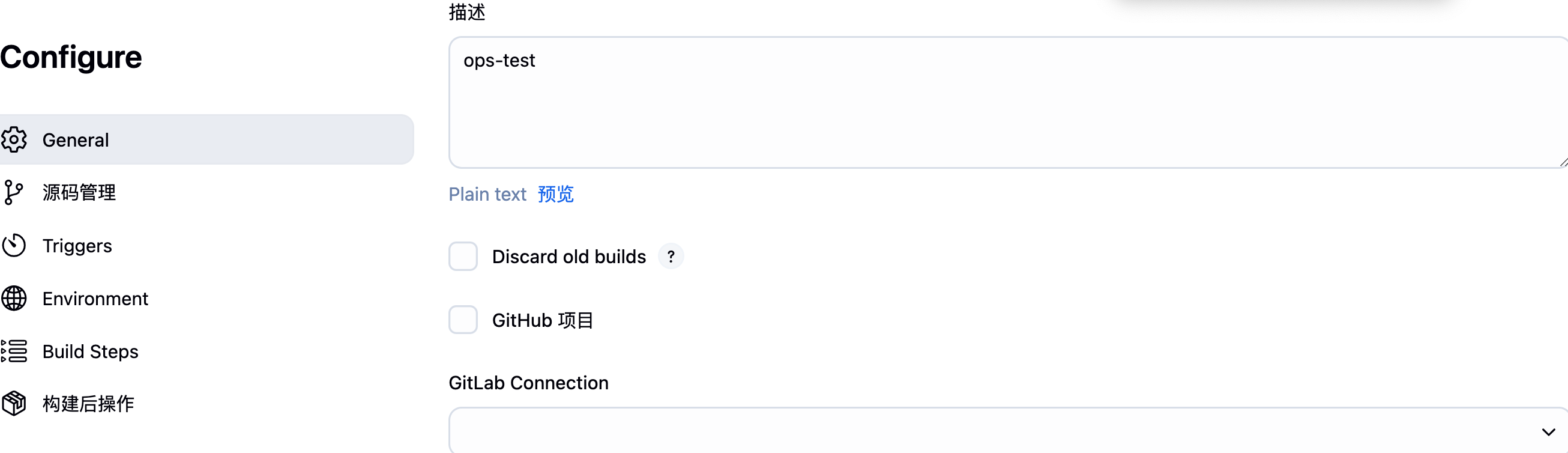1568x453 pixels.
Task: Click the Environment globe icon
Action: (x=14, y=299)
